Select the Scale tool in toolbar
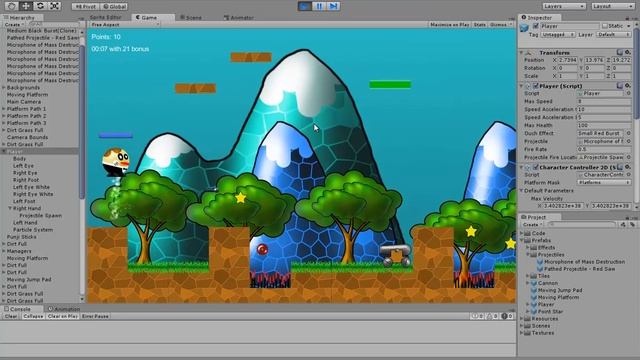This screenshot has height=360, width=640. point(55,6)
